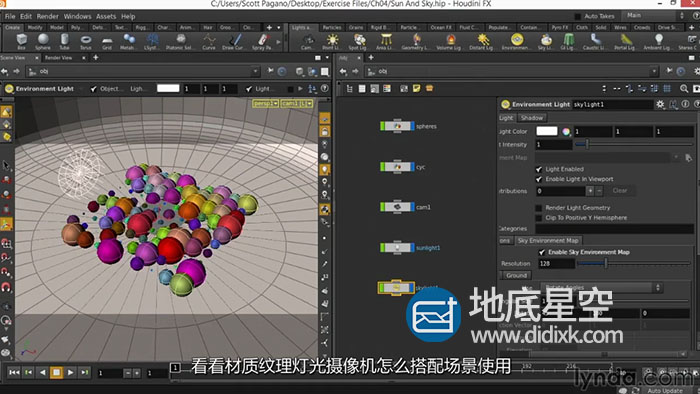700x394 pixels.
Task: Expand scene view obj path dropdown
Action: point(255,71)
